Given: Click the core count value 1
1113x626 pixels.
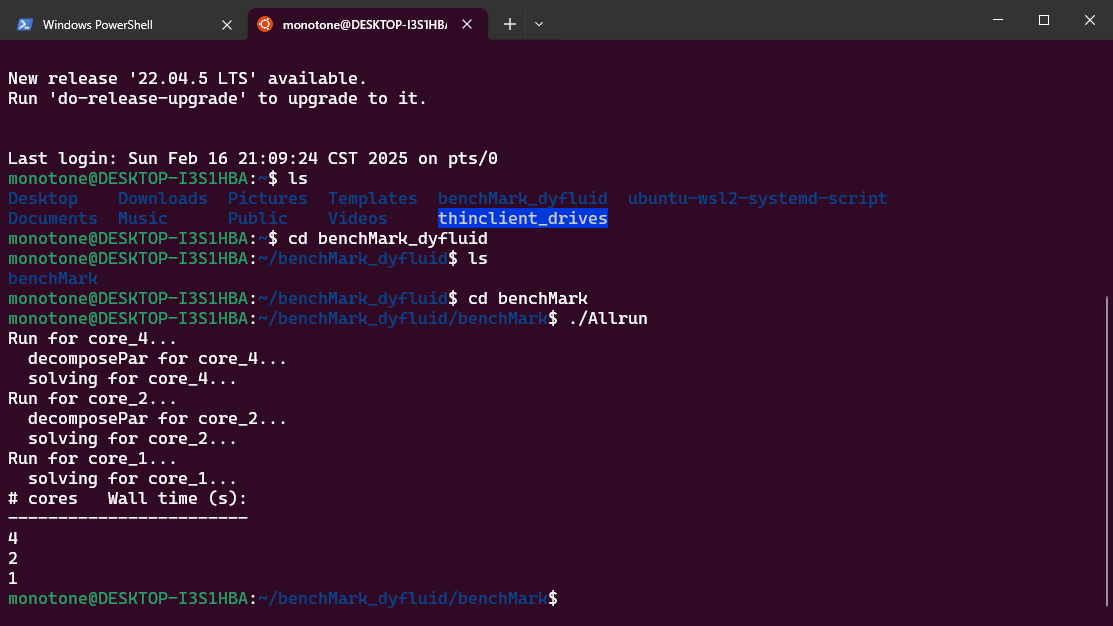Looking at the screenshot, I should click(13, 578).
